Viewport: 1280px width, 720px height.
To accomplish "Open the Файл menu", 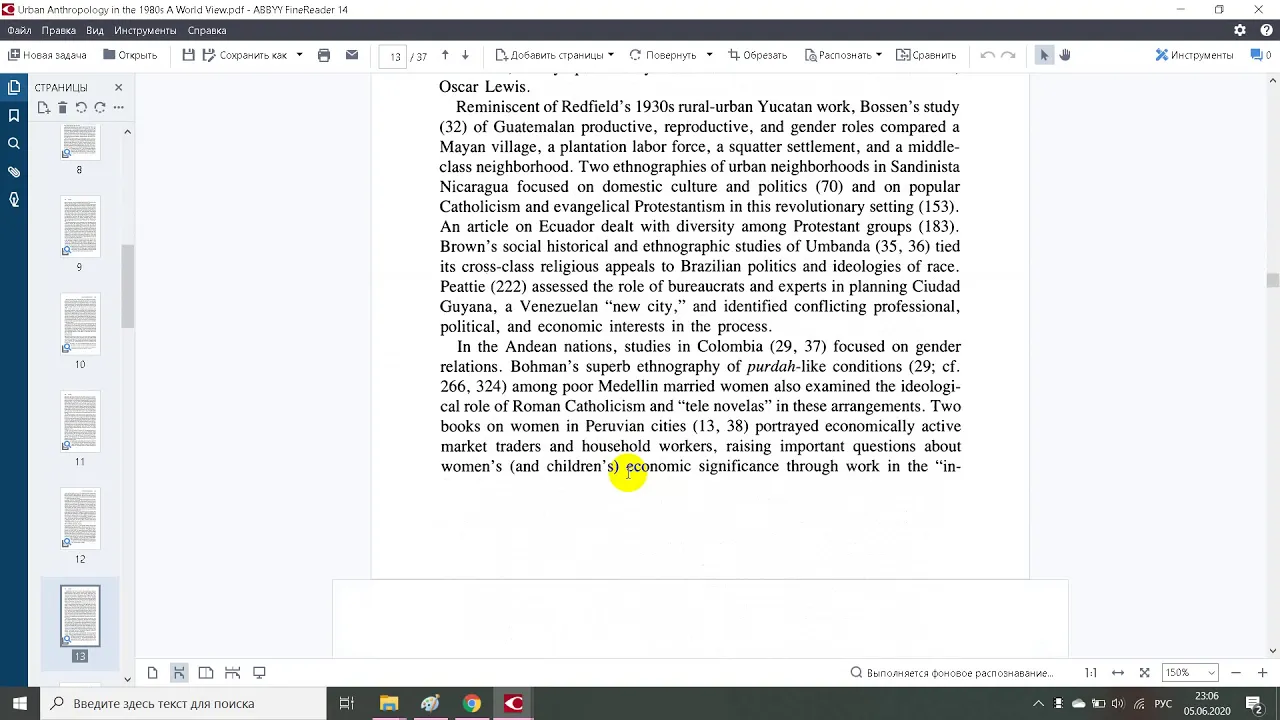I will [19, 31].
